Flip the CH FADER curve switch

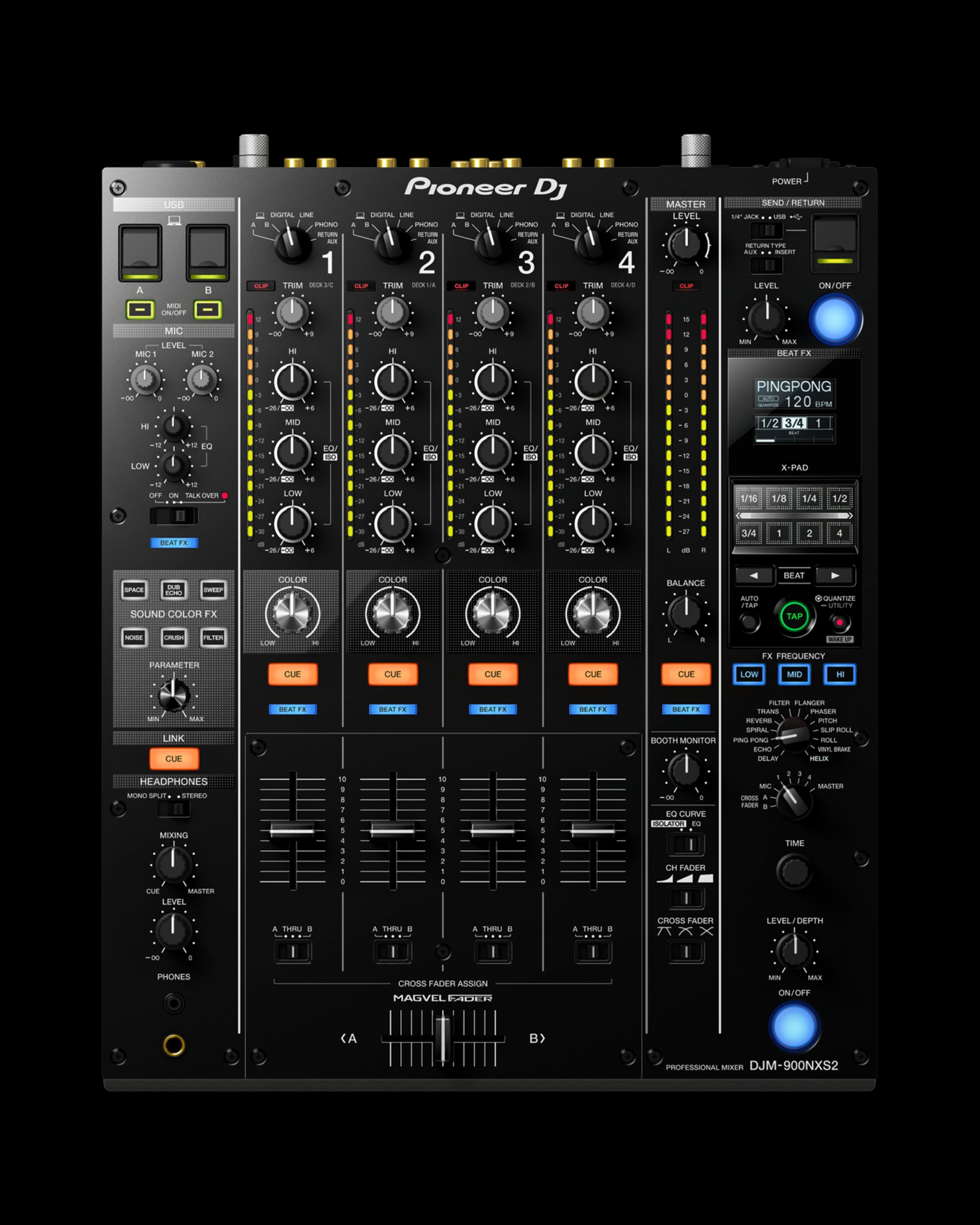click(686, 898)
